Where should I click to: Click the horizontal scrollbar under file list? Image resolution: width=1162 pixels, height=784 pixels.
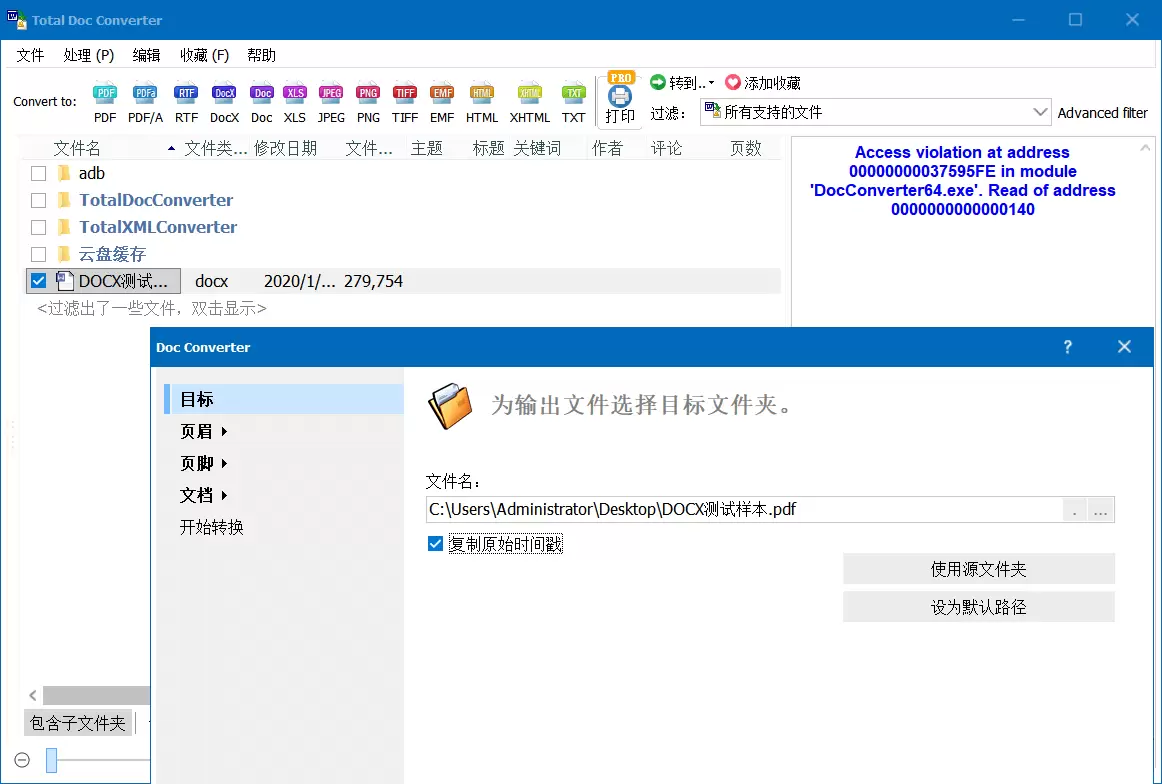point(96,695)
